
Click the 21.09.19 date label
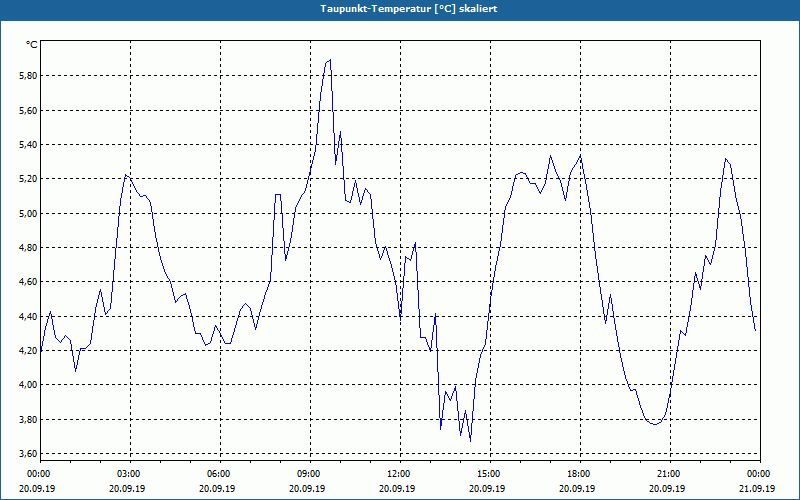point(757,488)
